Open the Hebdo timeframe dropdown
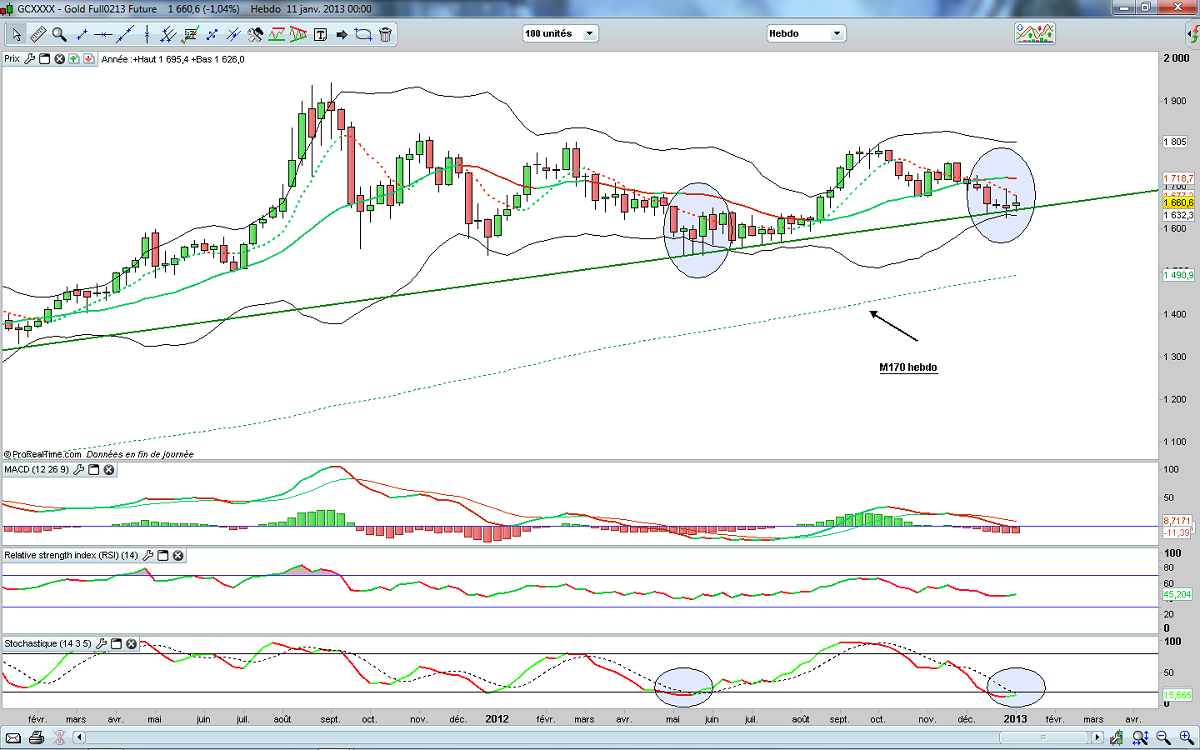This screenshot has width=1200, height=750. click(806, 33)
